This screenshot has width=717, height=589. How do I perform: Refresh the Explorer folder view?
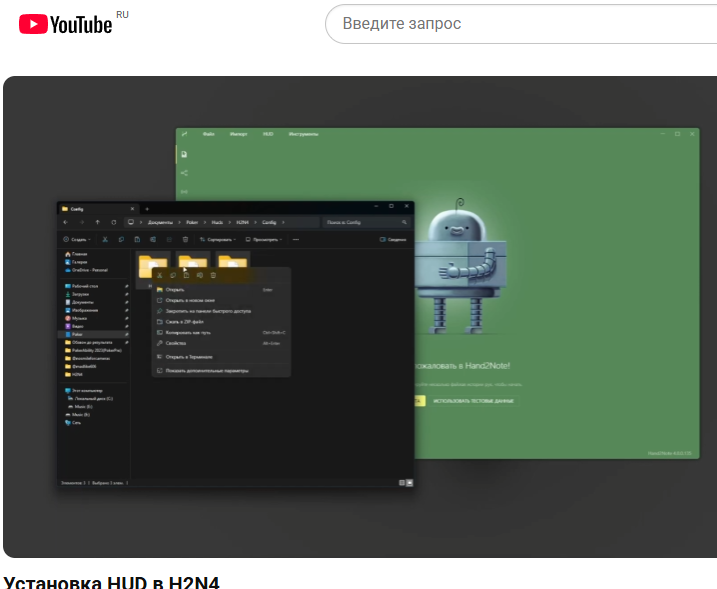click(x=113, y=222)
